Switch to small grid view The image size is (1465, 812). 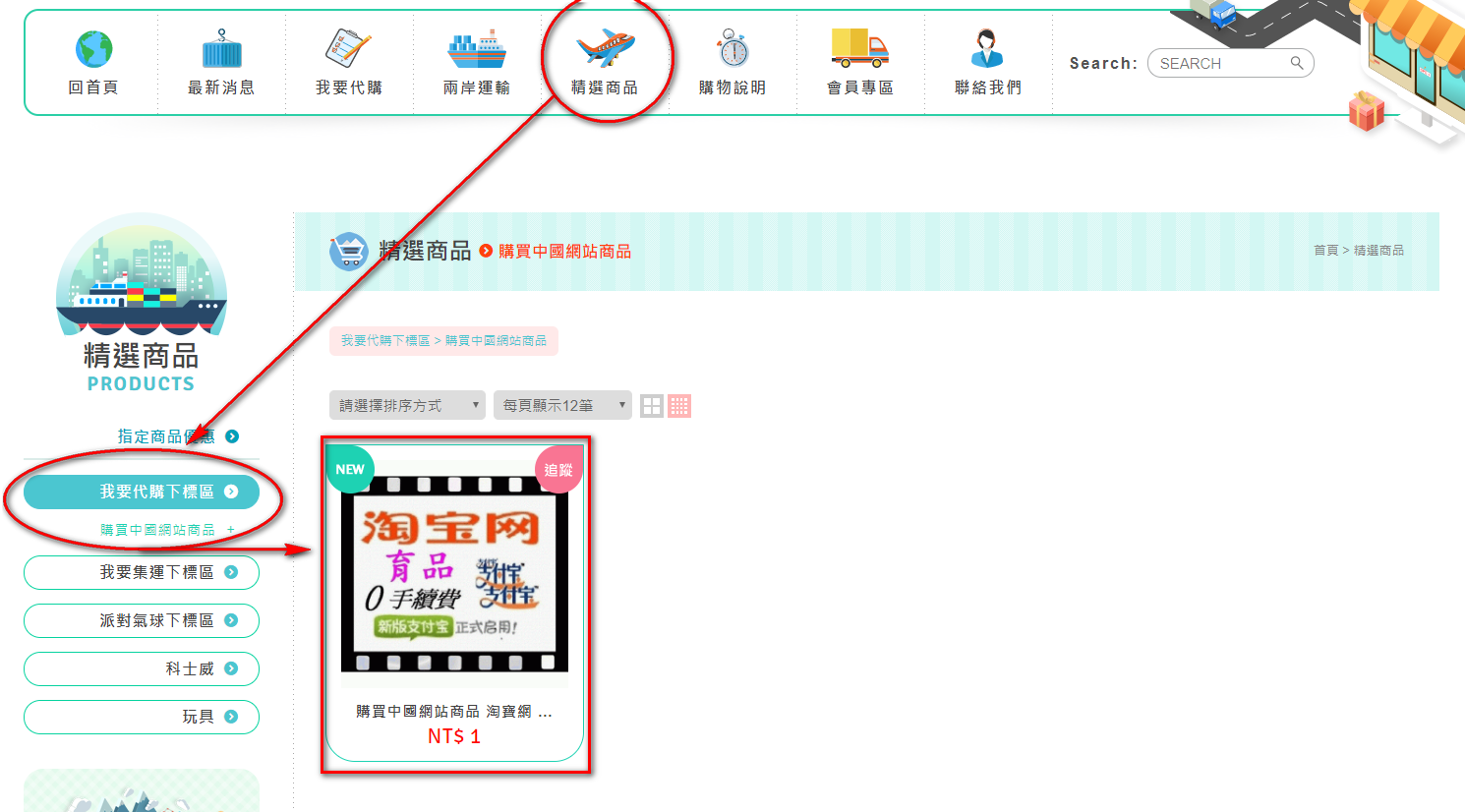click(679, 406)
